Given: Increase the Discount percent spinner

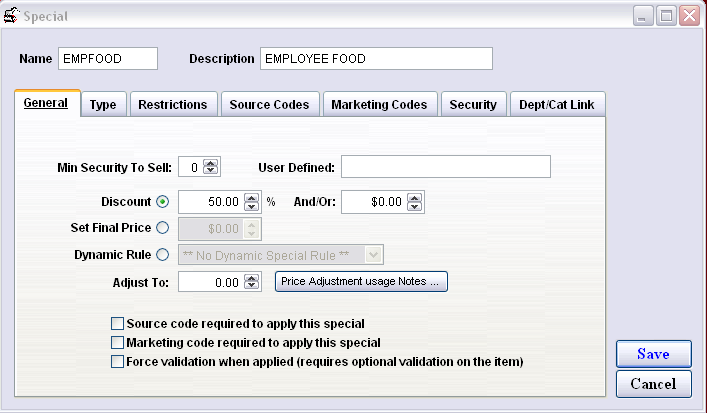Looking at the screenshot, I should (252, 197).
